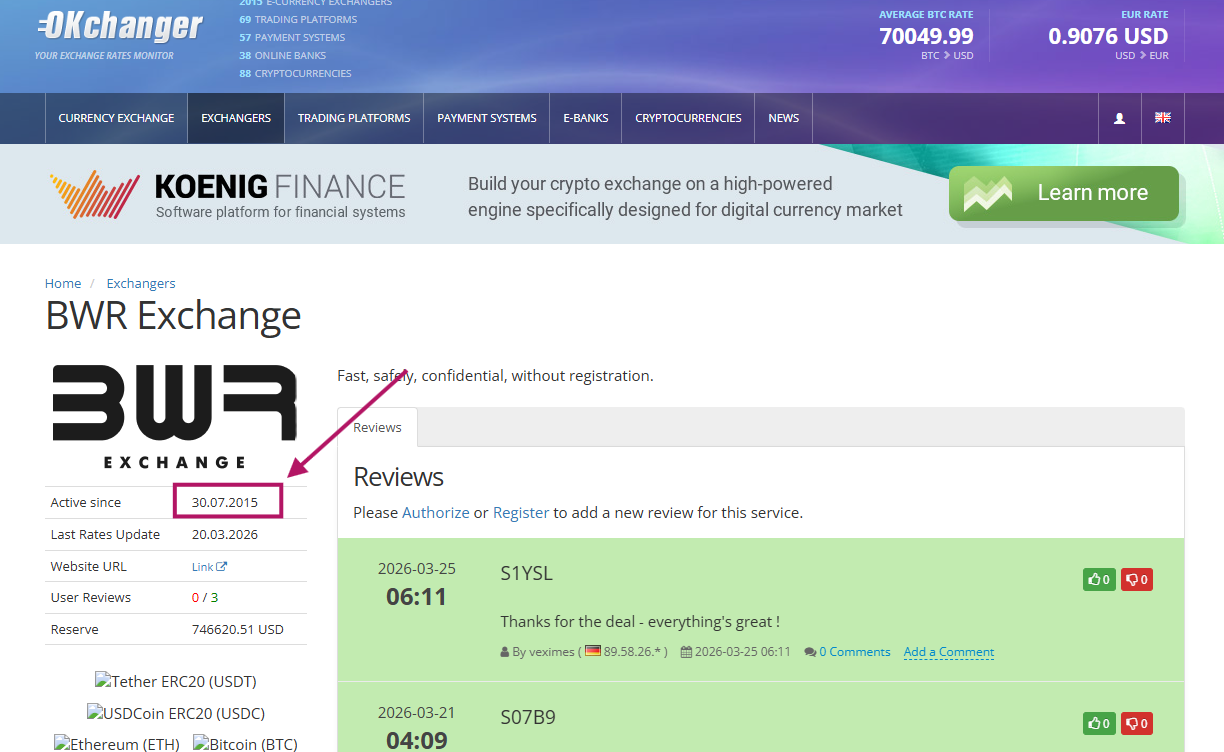Click the Bitcoin (BTC) currency image
Image resolution: width=1224 pixels, height=752 pixels.
click(245, 743)
